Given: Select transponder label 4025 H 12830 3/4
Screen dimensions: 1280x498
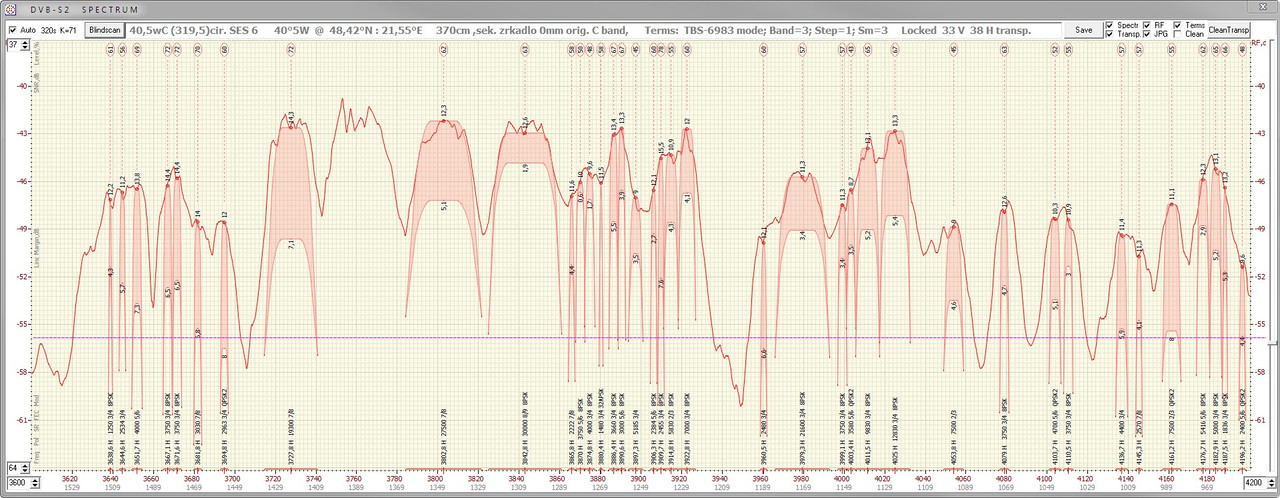Looking at the screenshot, I should pyautogui.click(x=895, y=430).
